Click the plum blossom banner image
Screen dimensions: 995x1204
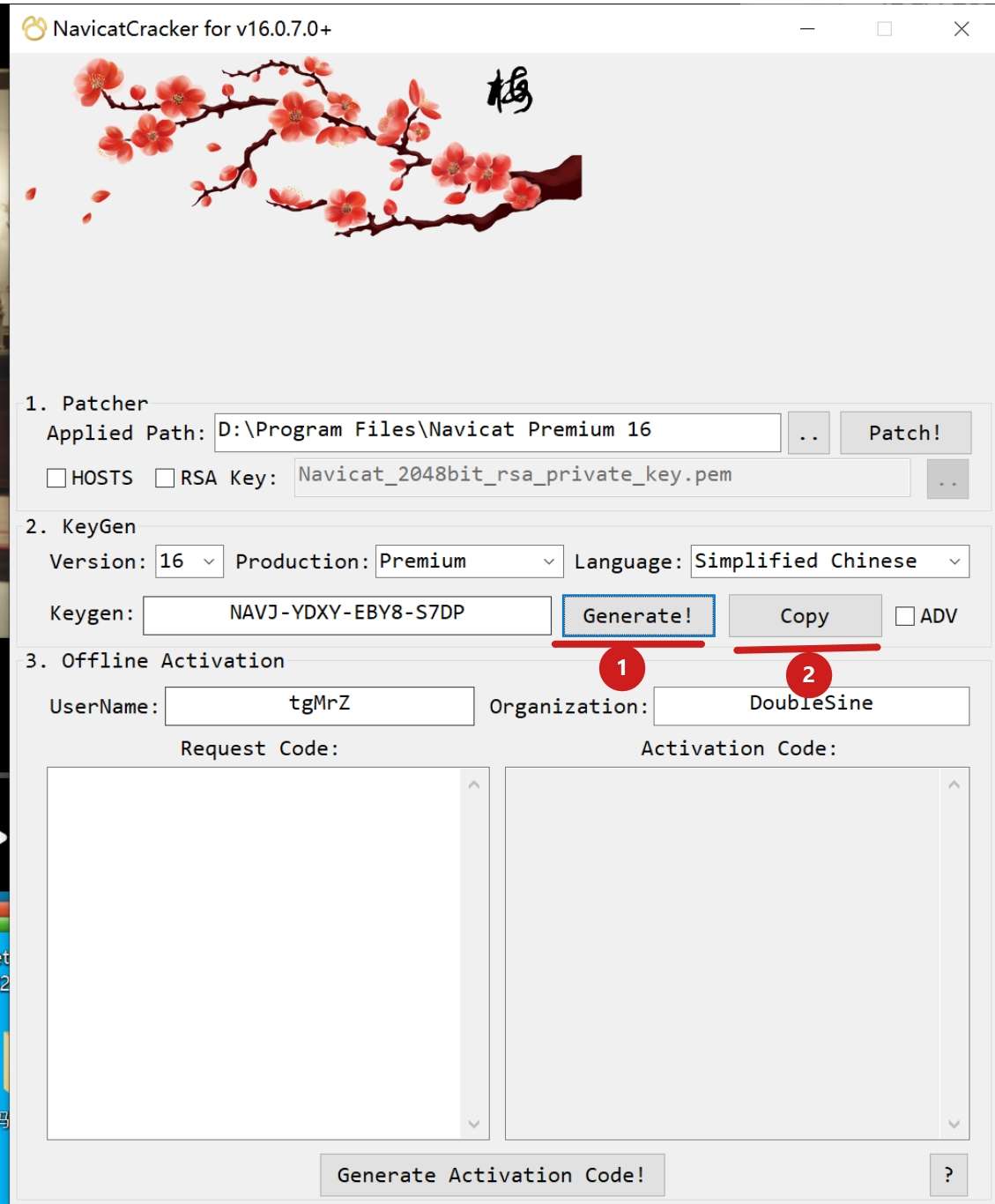(304, 148)
